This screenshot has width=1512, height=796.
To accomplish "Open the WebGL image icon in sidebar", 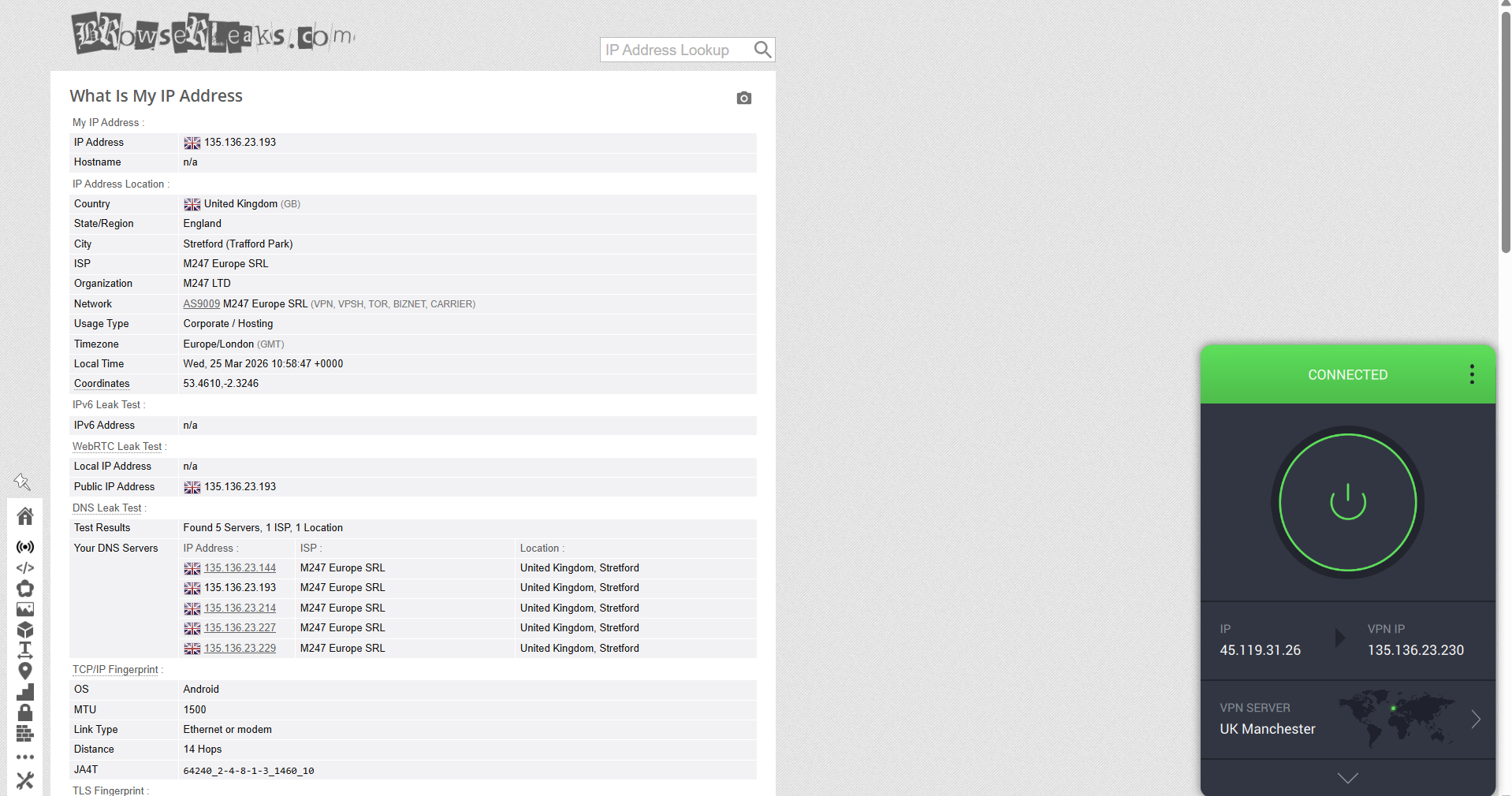I will tap(24, 609).
